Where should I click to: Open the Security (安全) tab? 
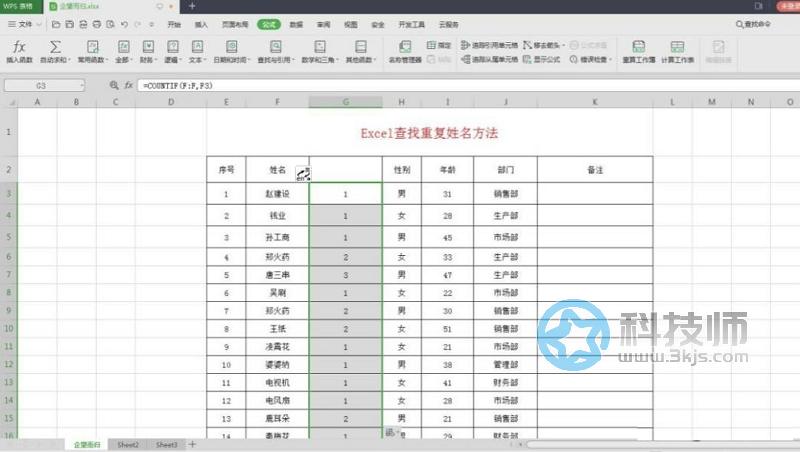point(378,24)
